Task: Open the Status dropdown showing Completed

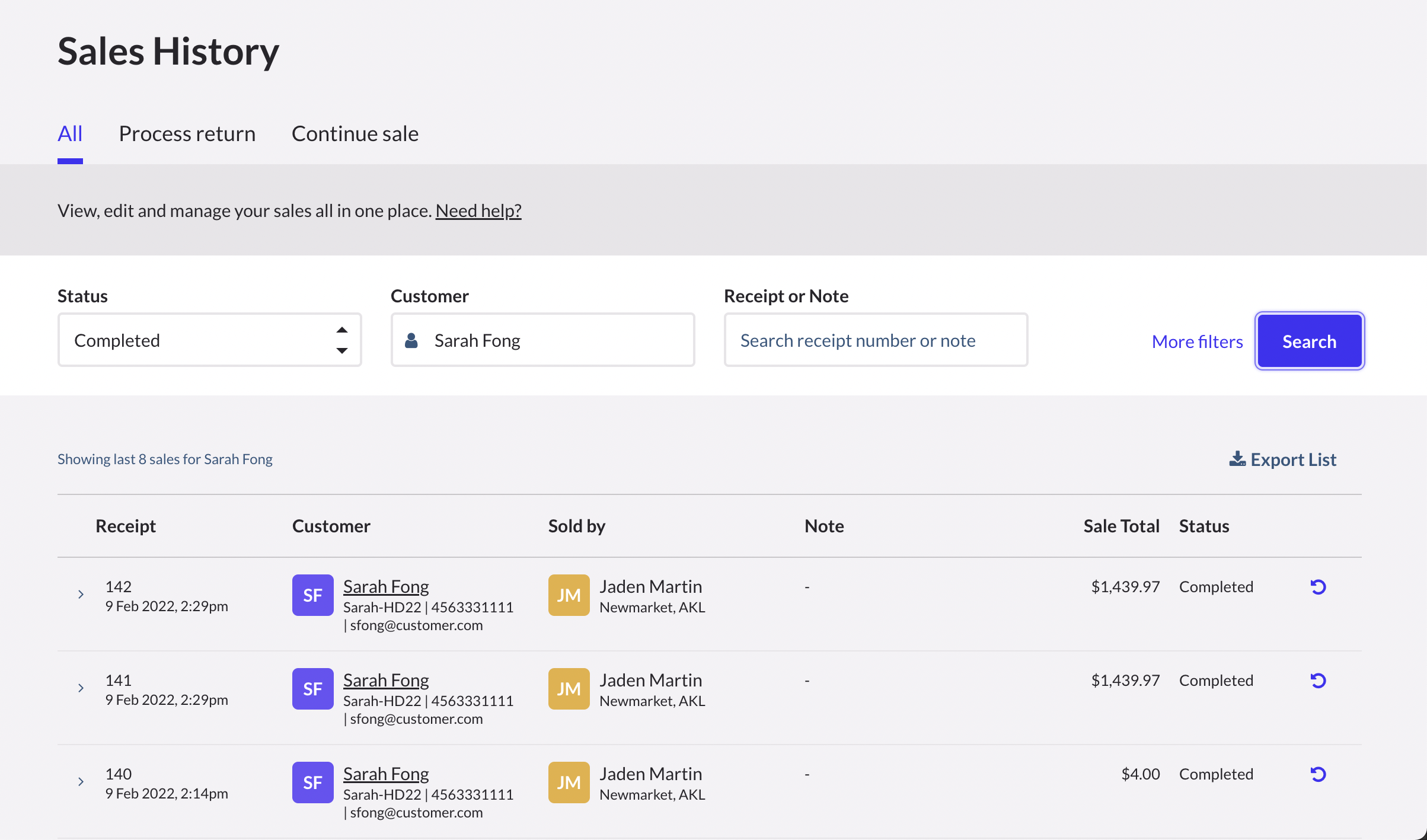Action: [209, 340]
